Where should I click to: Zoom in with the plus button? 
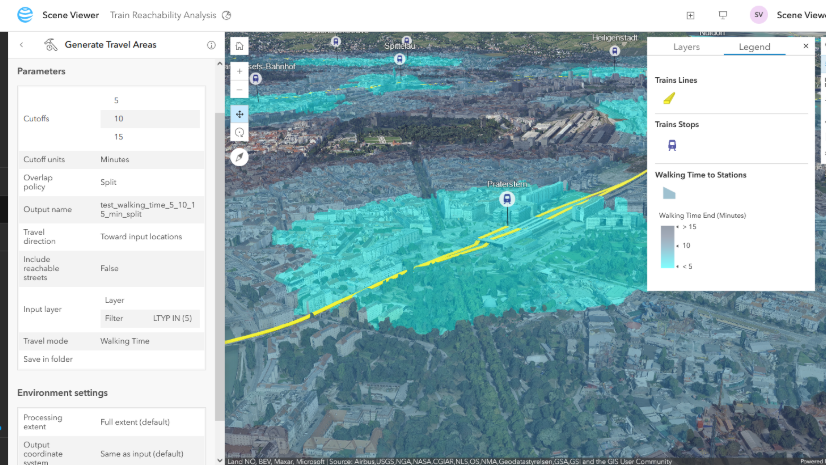tap(239, 71)
